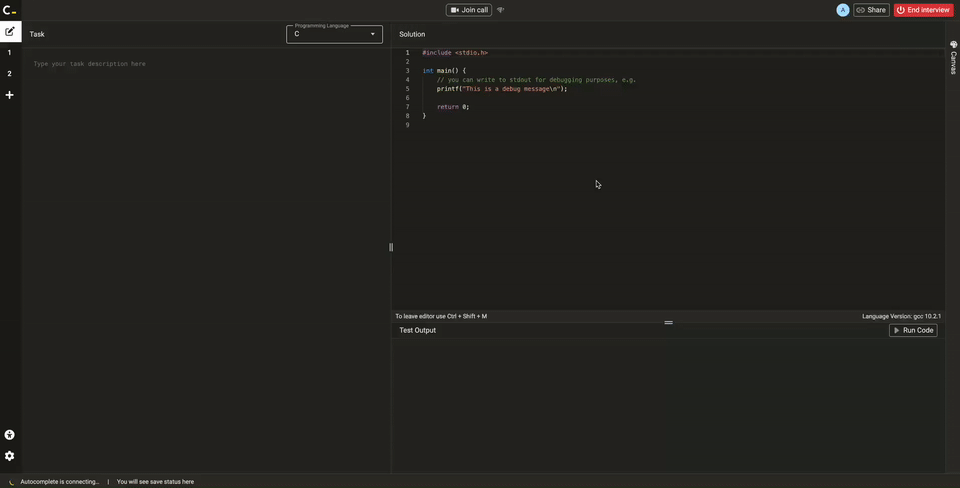Viewport: 960px width, 488px height.
Task: Run the code with Run Code button
Action: click(x=913, y=330)
